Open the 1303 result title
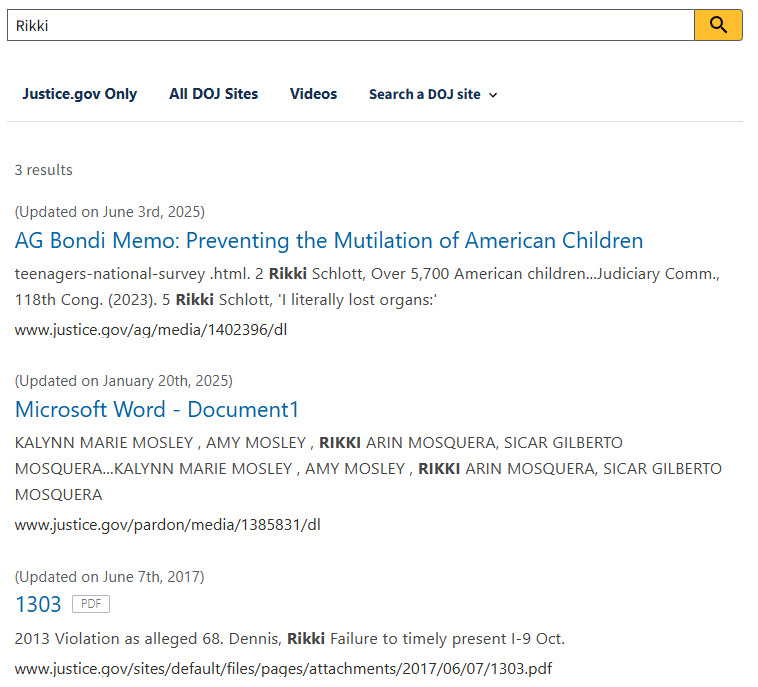Screen dimensions: 758x687 [x=38, y=604]
